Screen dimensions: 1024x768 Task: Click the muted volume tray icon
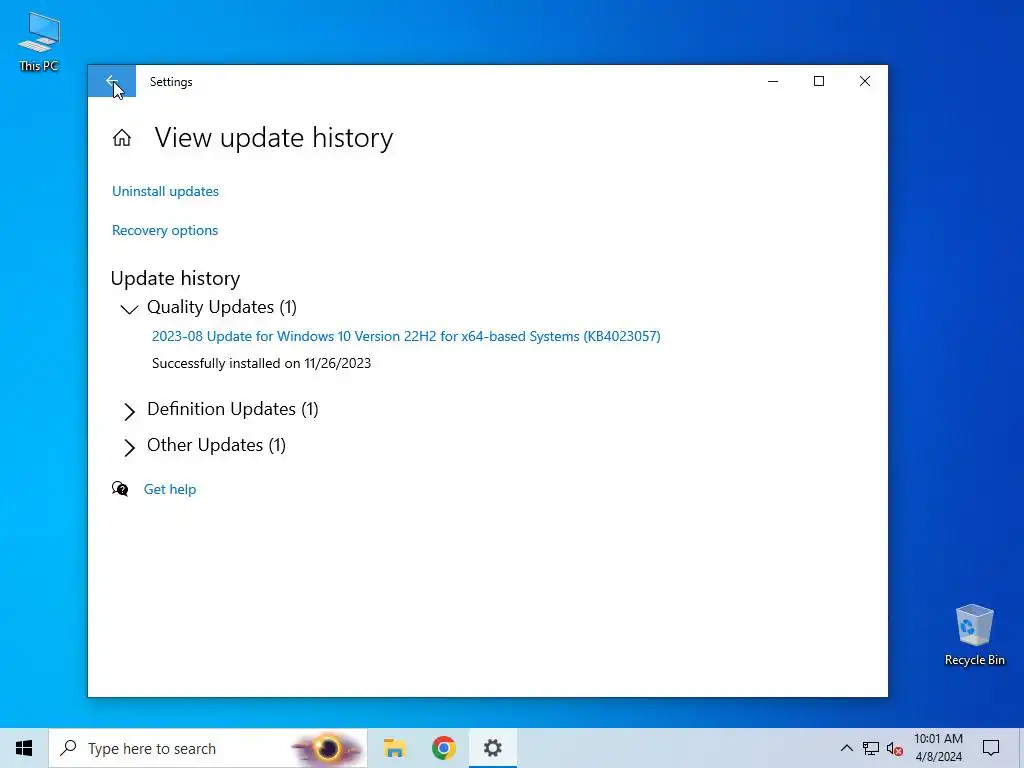tap(895, 748)
